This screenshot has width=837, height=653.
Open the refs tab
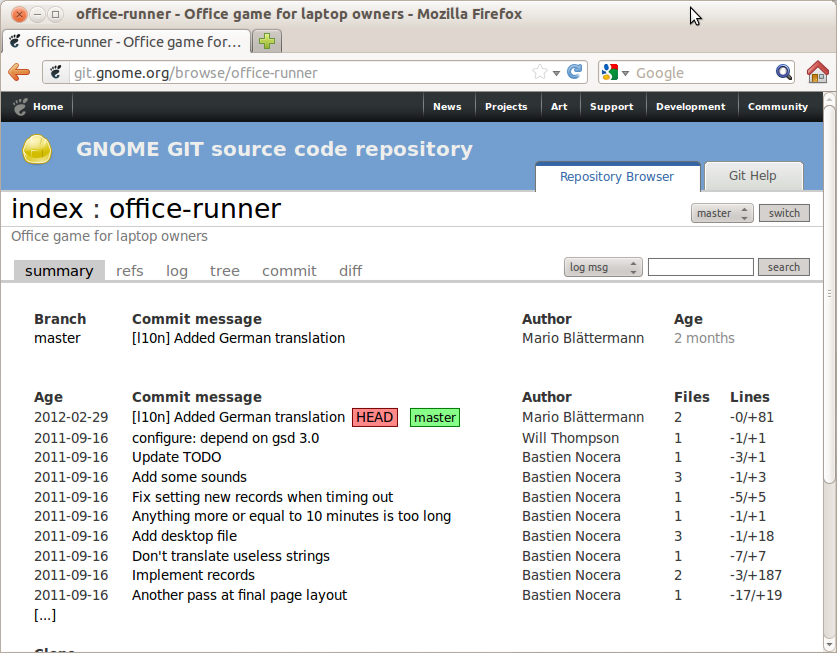(x=130, y=271)
